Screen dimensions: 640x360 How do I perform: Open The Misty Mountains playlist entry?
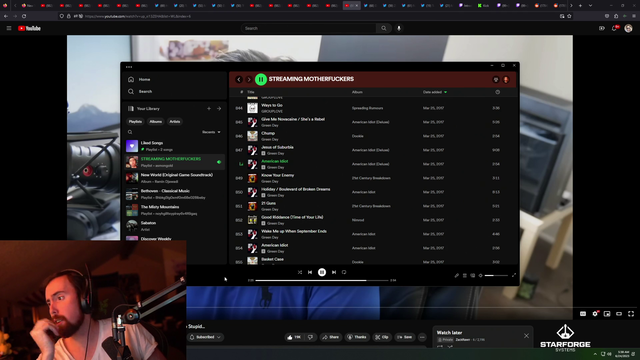[175, 210]
